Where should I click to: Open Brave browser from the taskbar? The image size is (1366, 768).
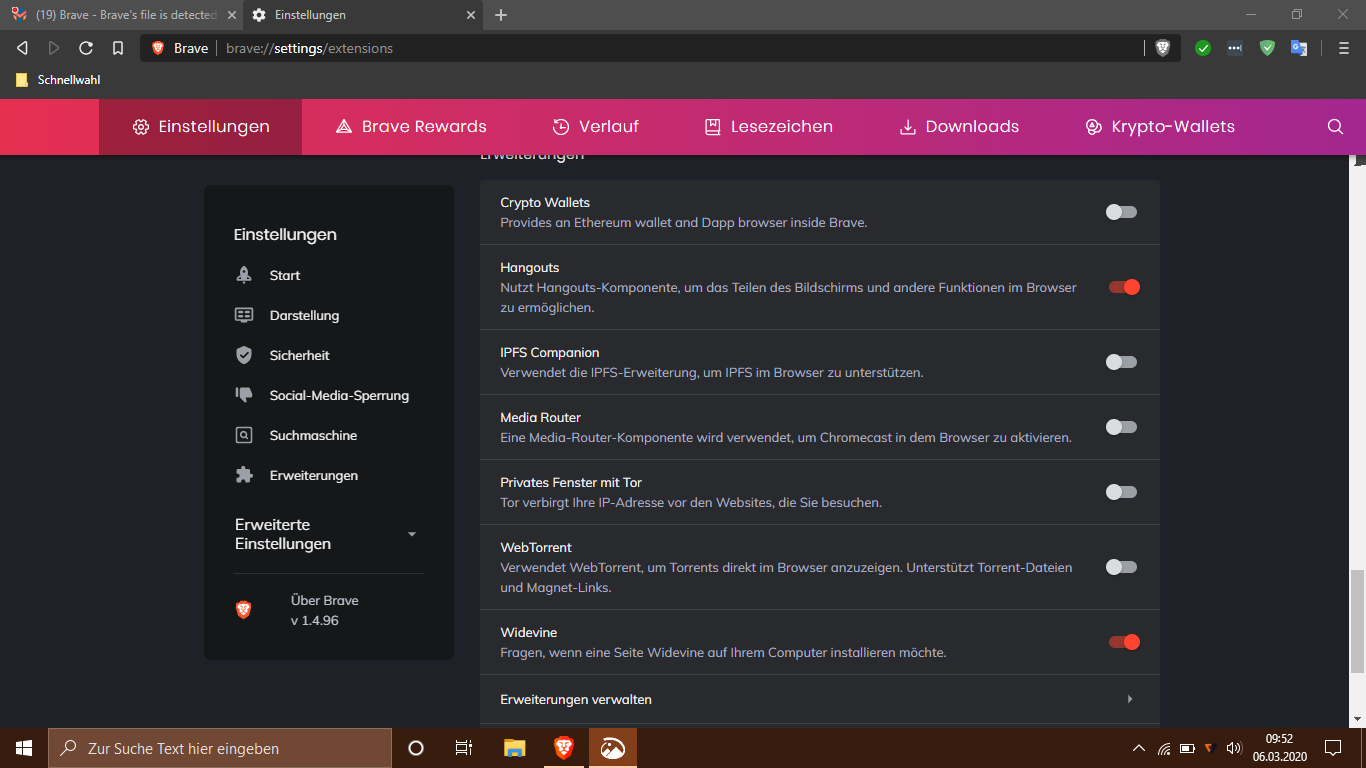(x=564, y=747)
